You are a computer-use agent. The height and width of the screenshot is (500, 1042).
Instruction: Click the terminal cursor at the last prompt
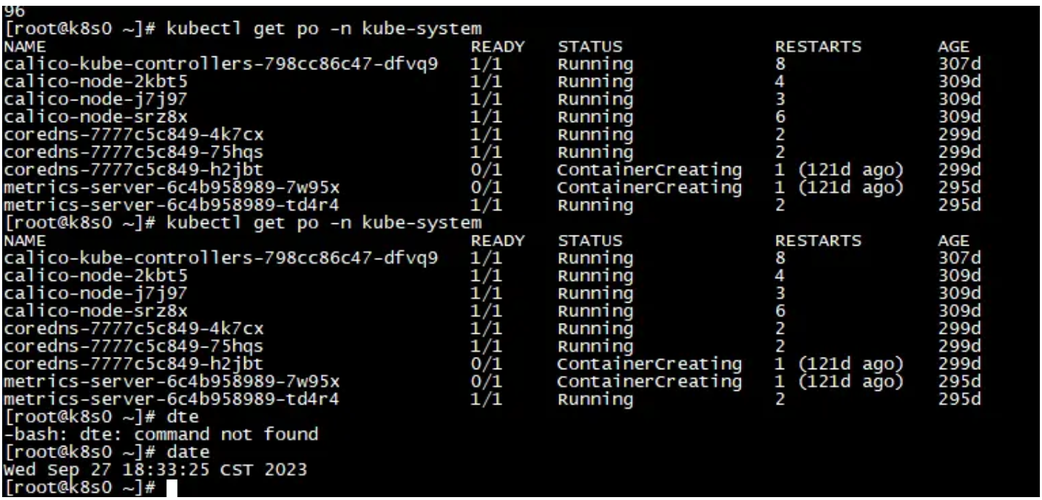171,488
